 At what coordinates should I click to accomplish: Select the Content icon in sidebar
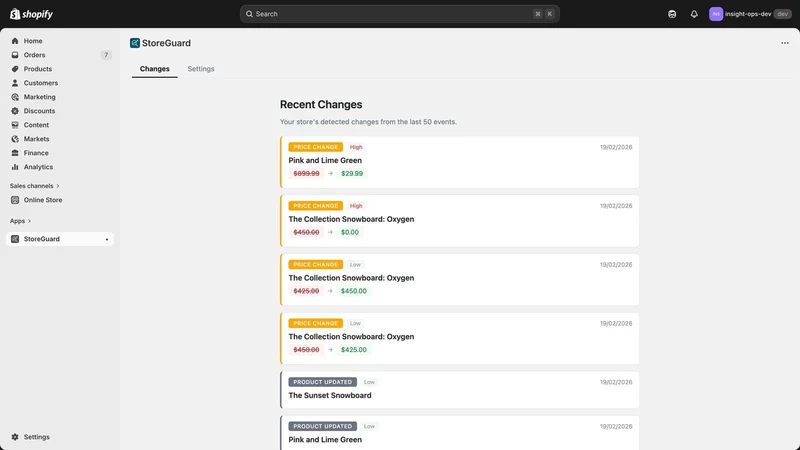(15, 125)
